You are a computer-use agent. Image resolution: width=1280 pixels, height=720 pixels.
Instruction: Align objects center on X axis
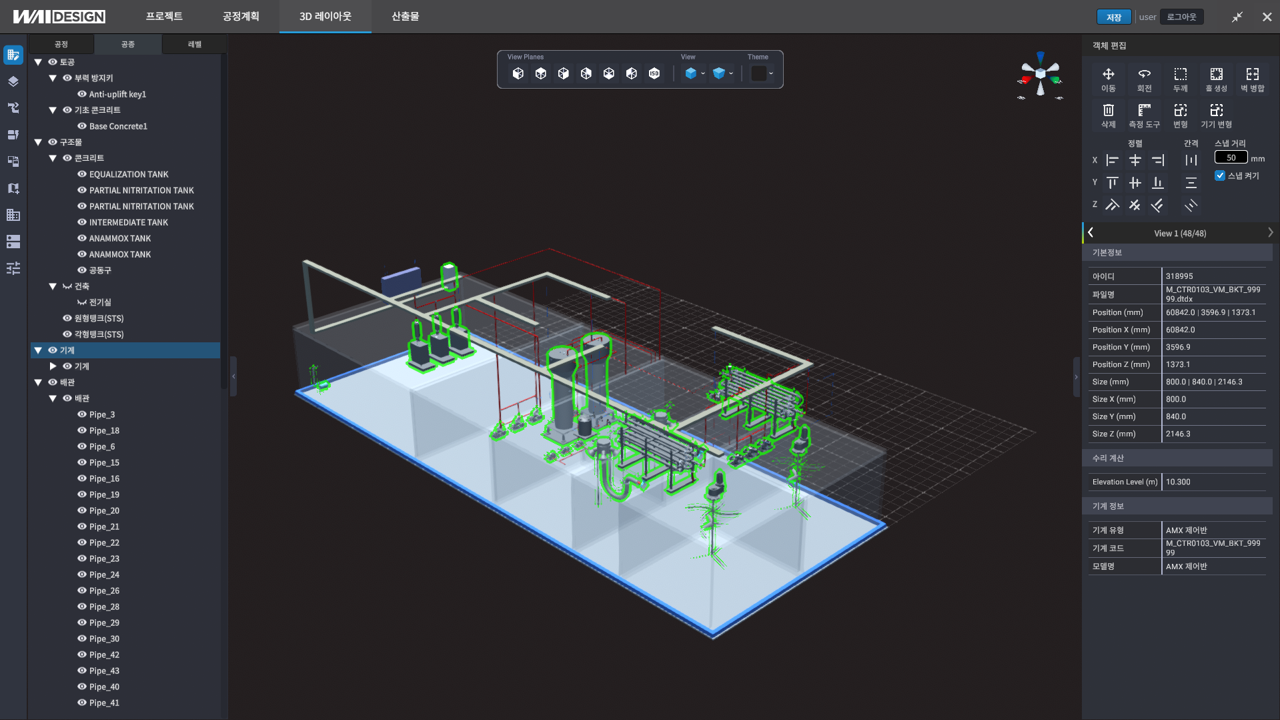(1135, 160)
